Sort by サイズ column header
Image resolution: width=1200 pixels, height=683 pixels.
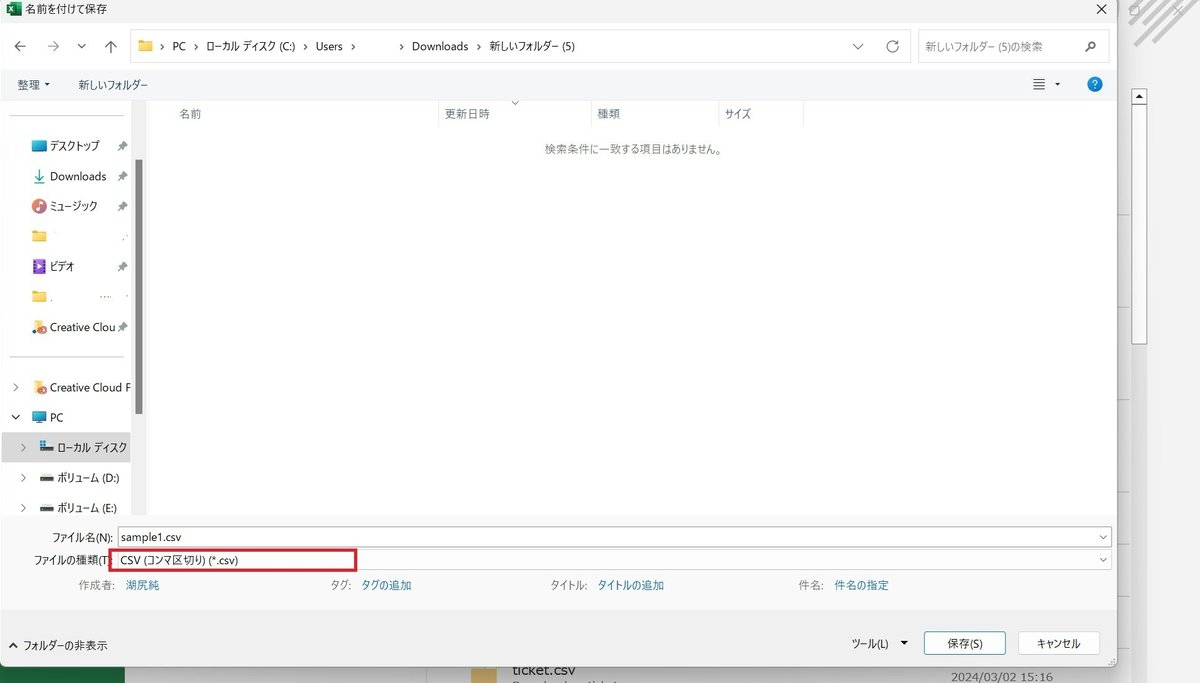click(738, 114)
